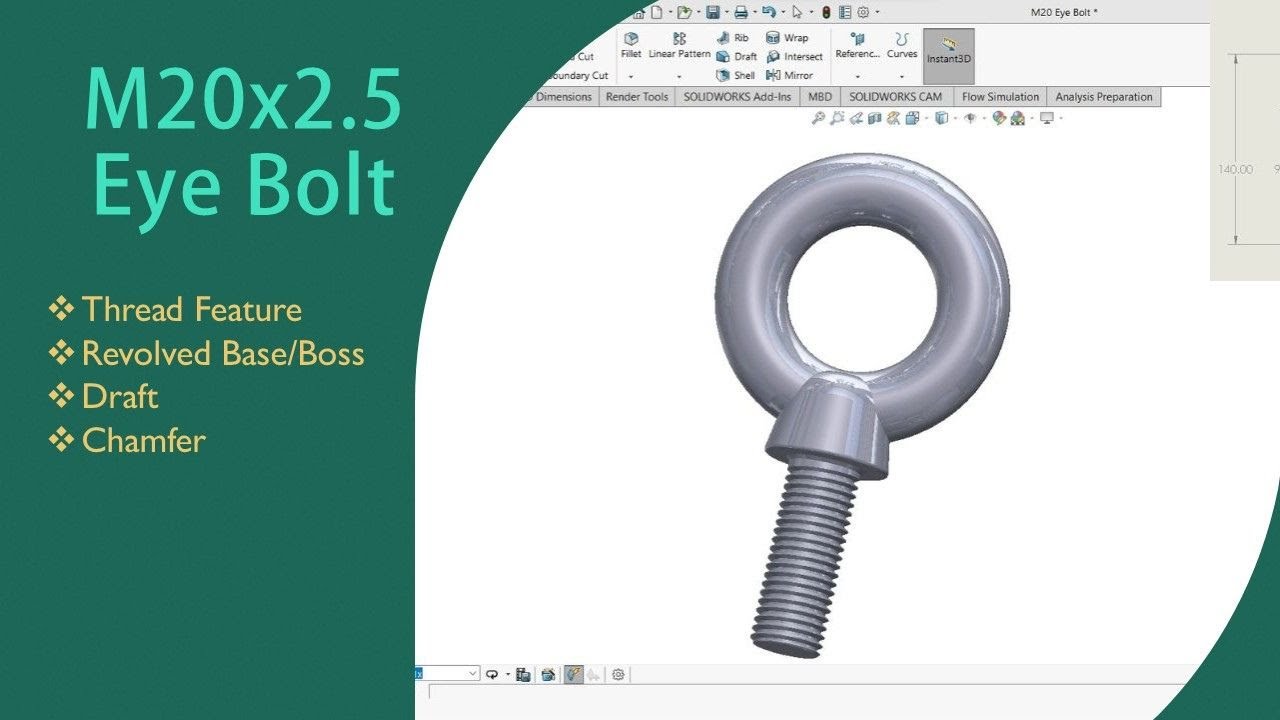Expand the Save dropdown arrow
1280x720 pixels.
click(x=727, y=12)
